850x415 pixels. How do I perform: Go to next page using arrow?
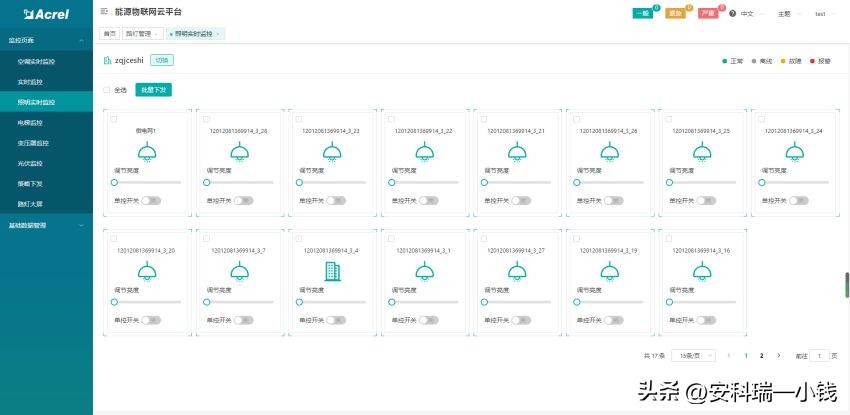(x=779, y=355)
